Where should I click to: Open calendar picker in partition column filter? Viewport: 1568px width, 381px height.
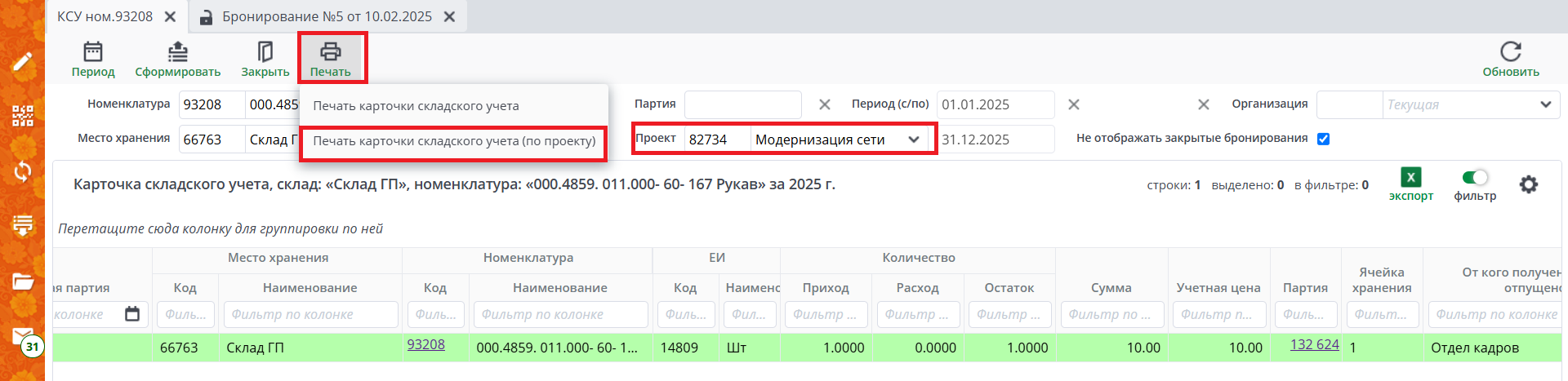132,314
